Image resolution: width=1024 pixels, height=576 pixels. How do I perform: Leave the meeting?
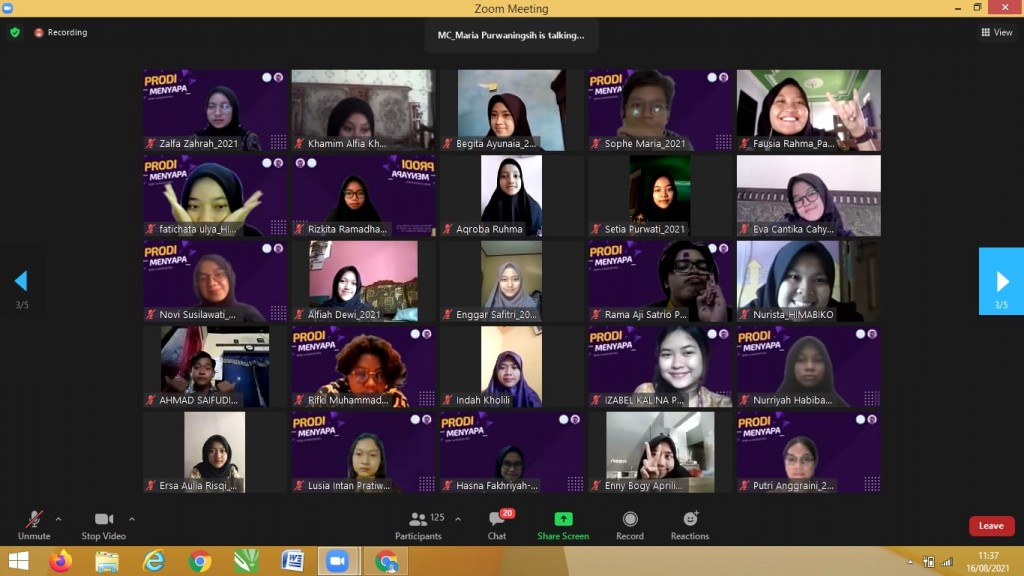tap(991, 526)
